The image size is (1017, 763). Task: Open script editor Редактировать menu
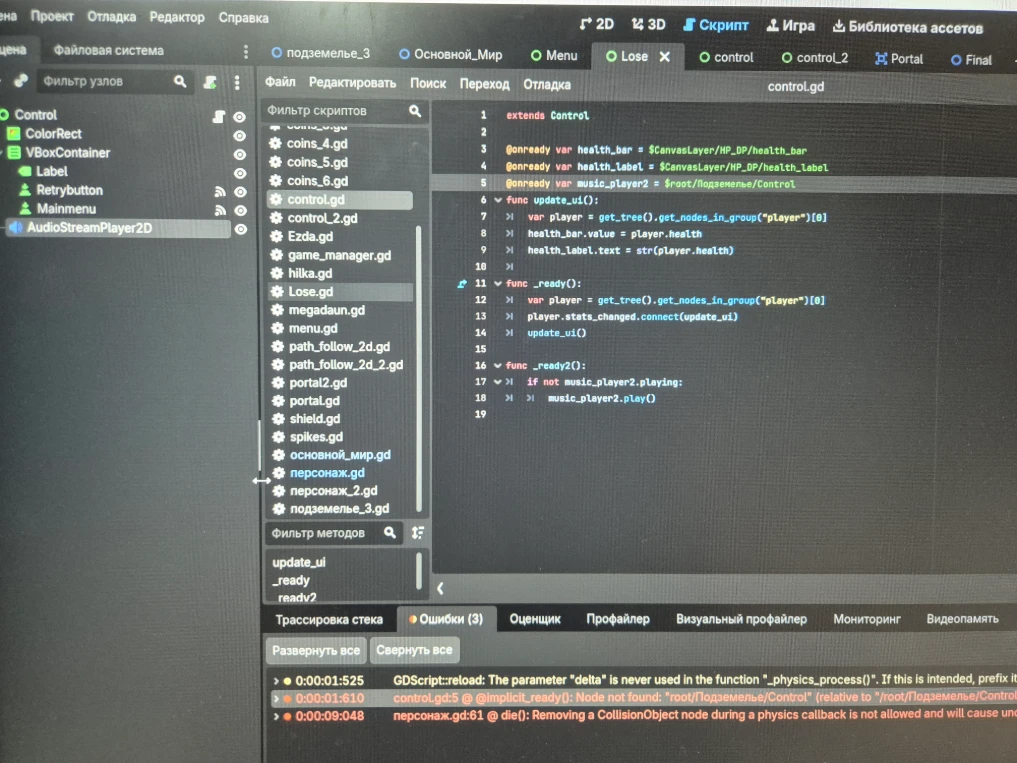(x=352, y=82)
